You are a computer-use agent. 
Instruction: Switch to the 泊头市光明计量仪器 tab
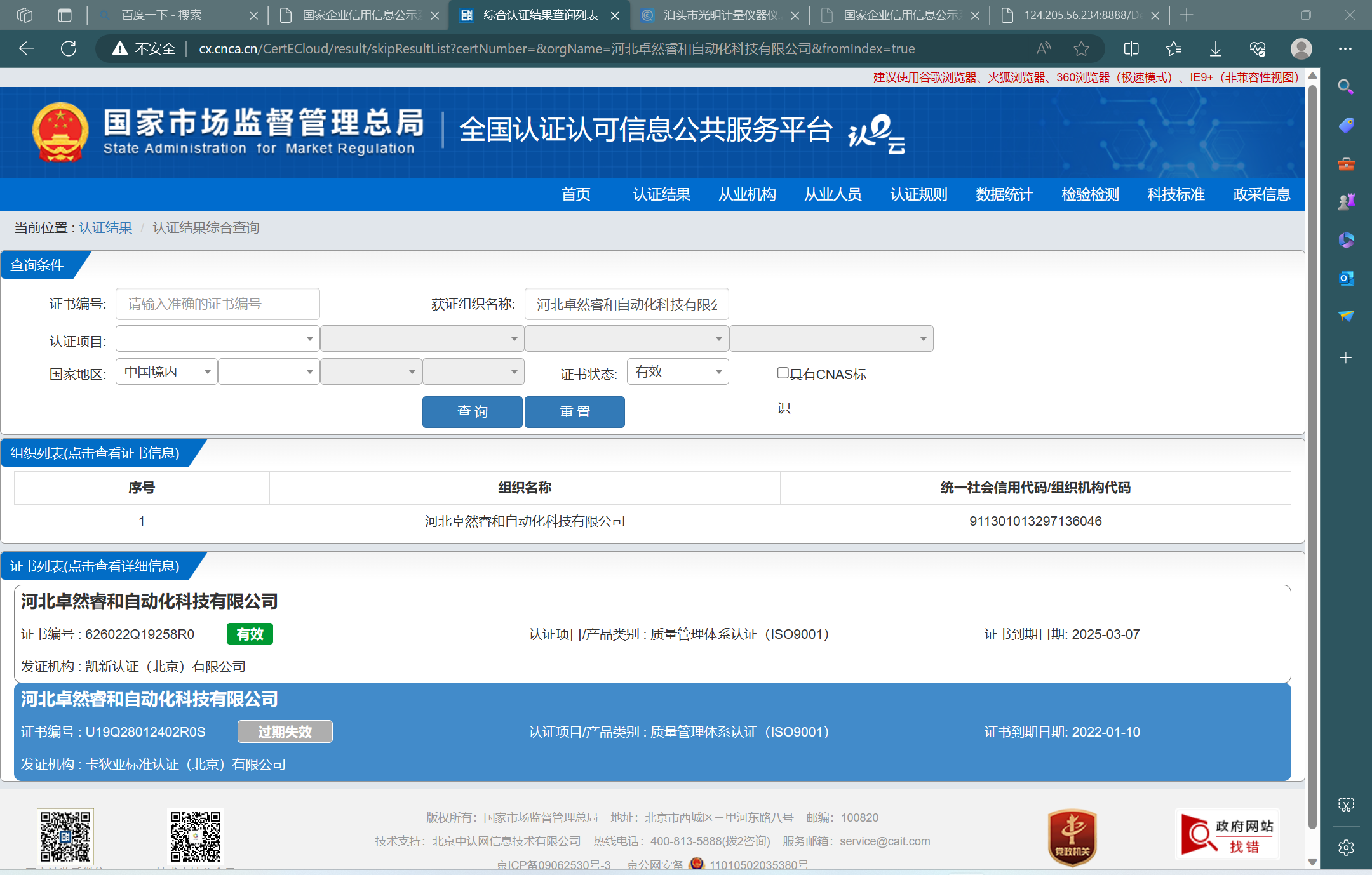[721, 15]
